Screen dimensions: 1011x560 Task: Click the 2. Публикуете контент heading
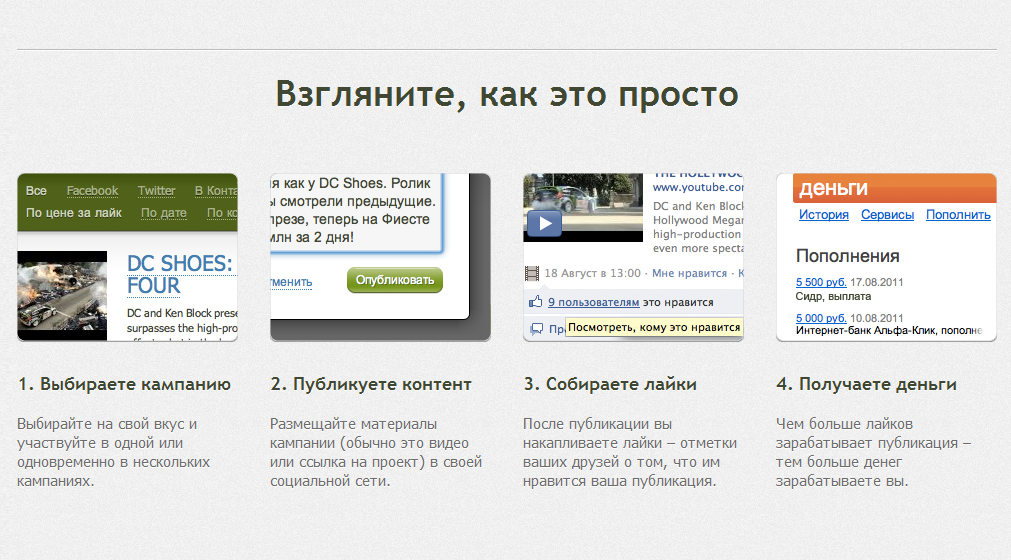click(371, 384)
